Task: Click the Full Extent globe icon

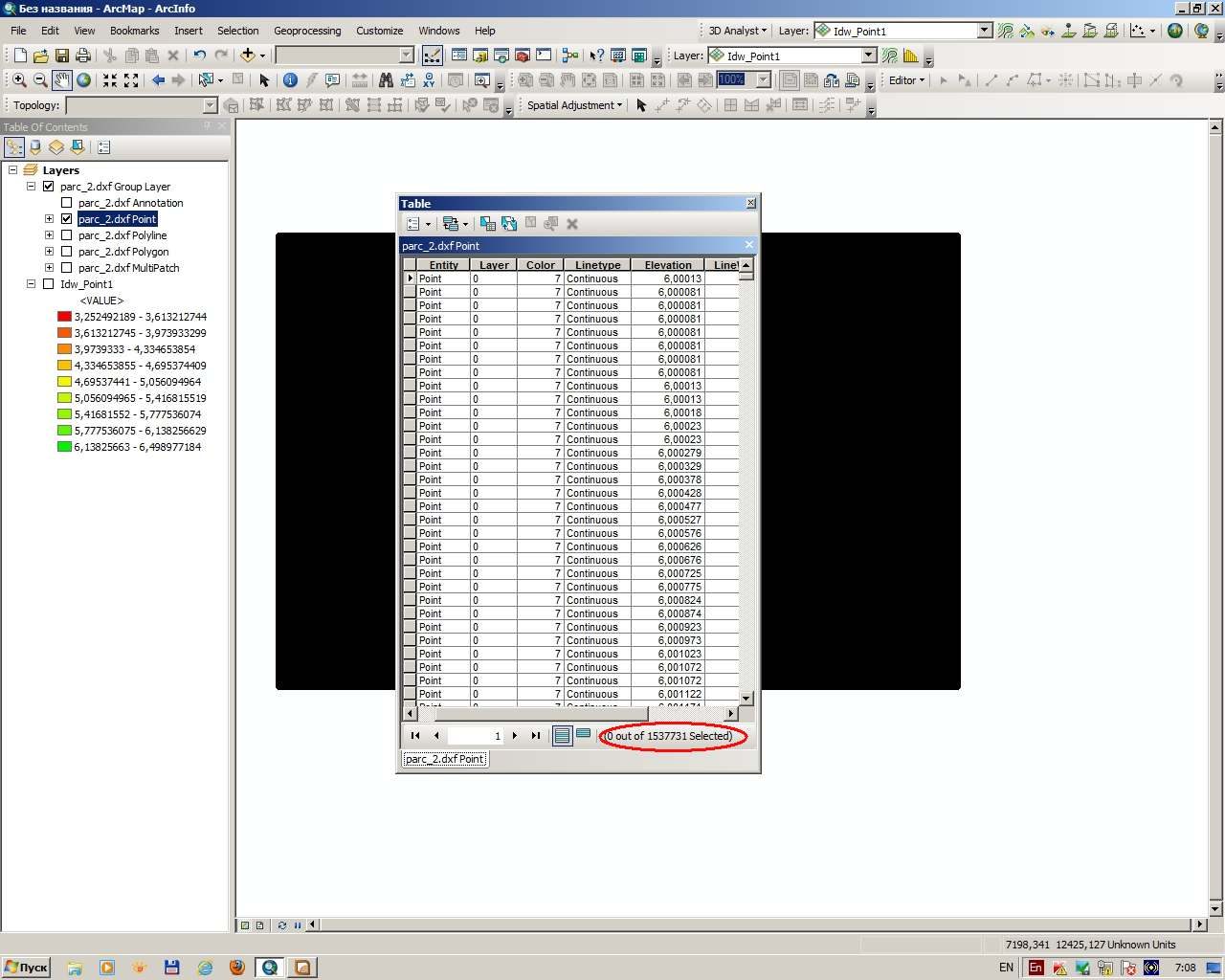Action: click(x=83, y=80)
